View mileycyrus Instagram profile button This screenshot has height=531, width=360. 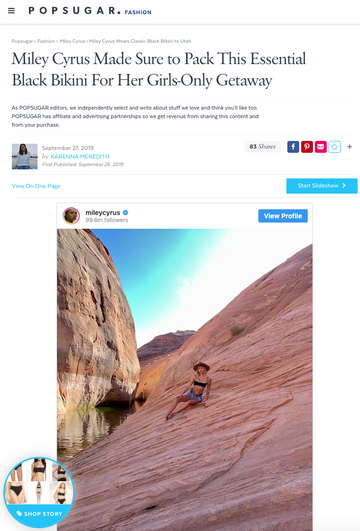pyautogui.click(x=283, y=216)
